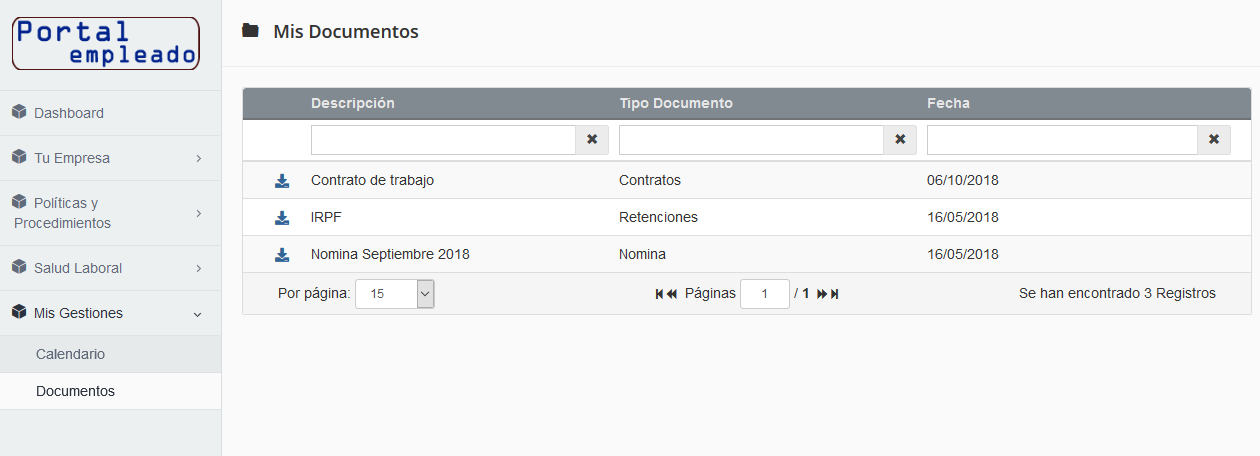Clear the Descripción filter field
This screenshot has width=1260, height=456.
coord(592,140)
